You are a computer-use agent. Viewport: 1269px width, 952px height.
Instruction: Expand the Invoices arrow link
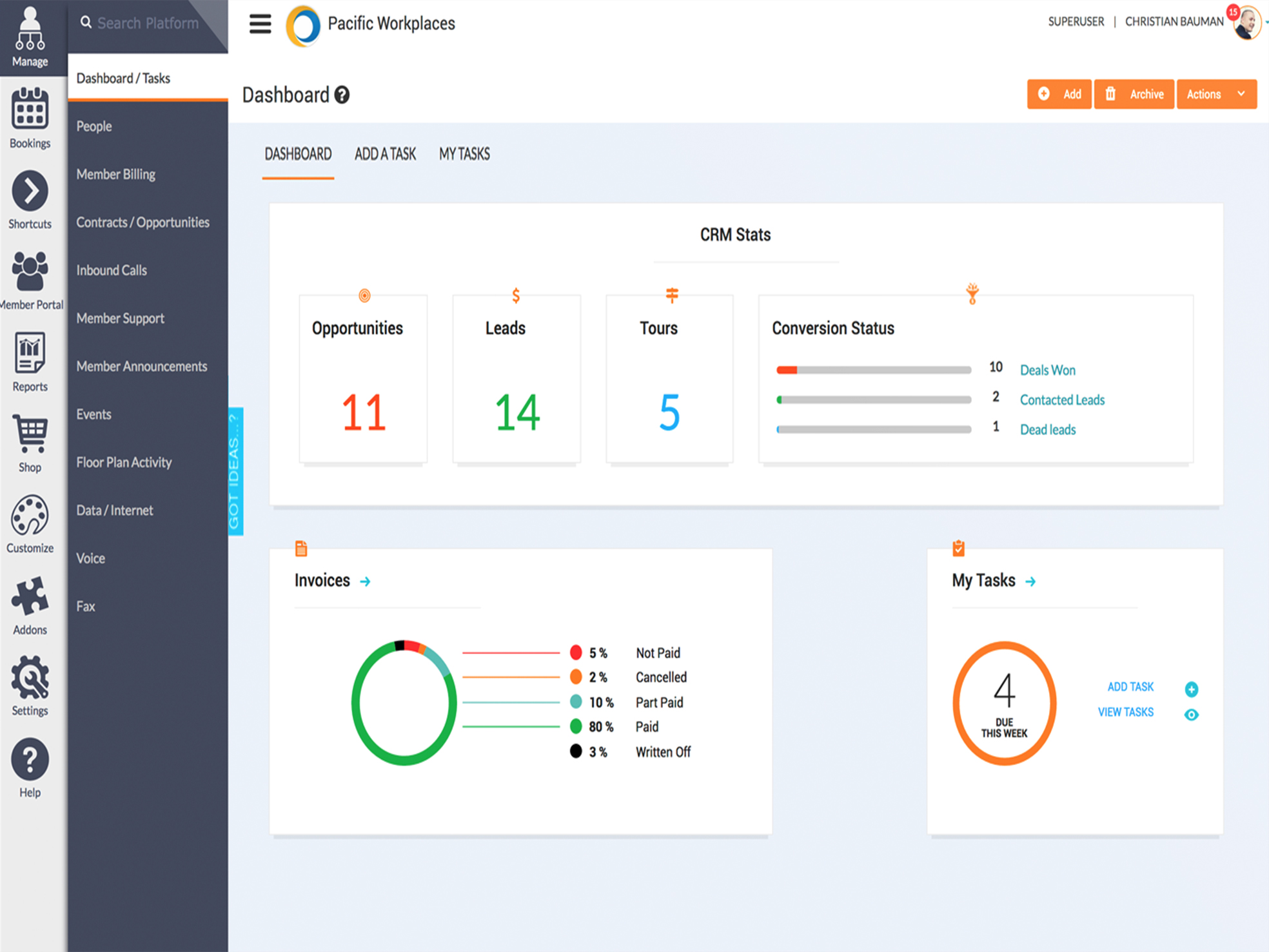click(365, 581)
